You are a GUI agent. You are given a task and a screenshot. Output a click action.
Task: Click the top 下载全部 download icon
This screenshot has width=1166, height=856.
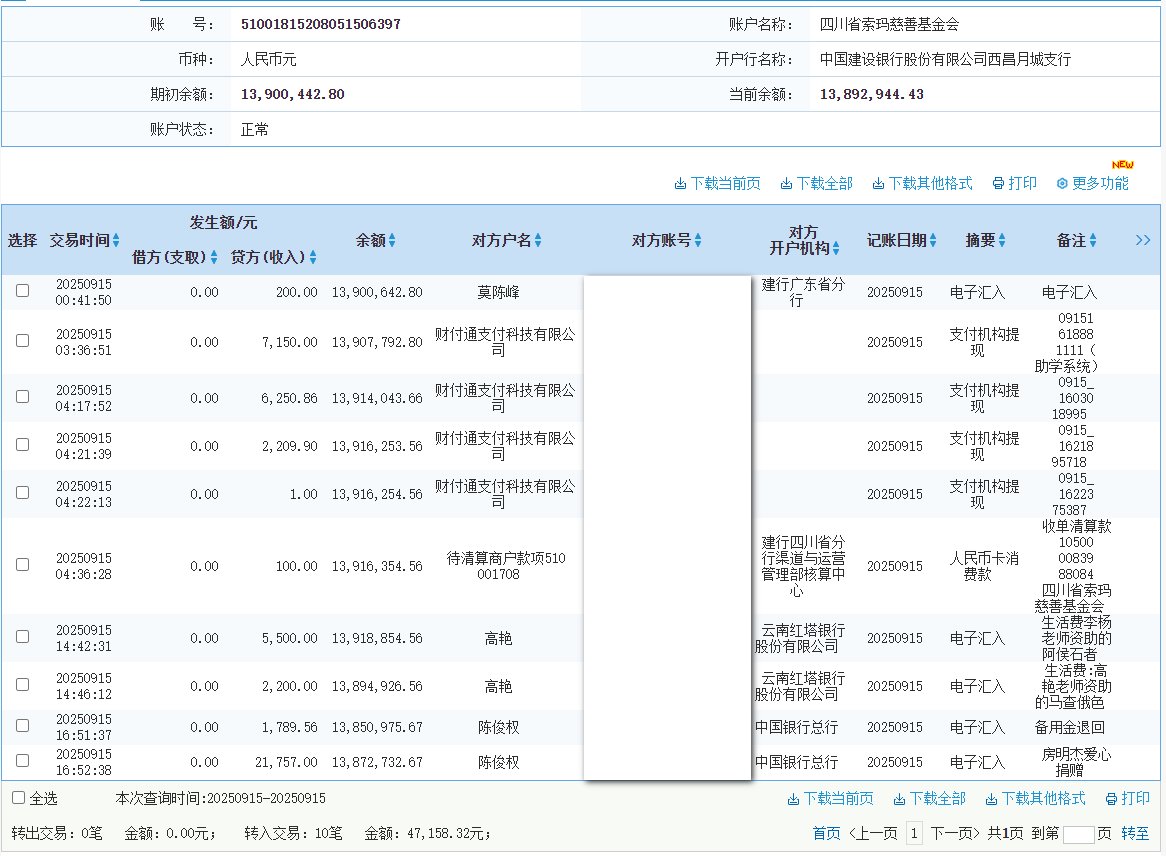(x=786, y=184)
